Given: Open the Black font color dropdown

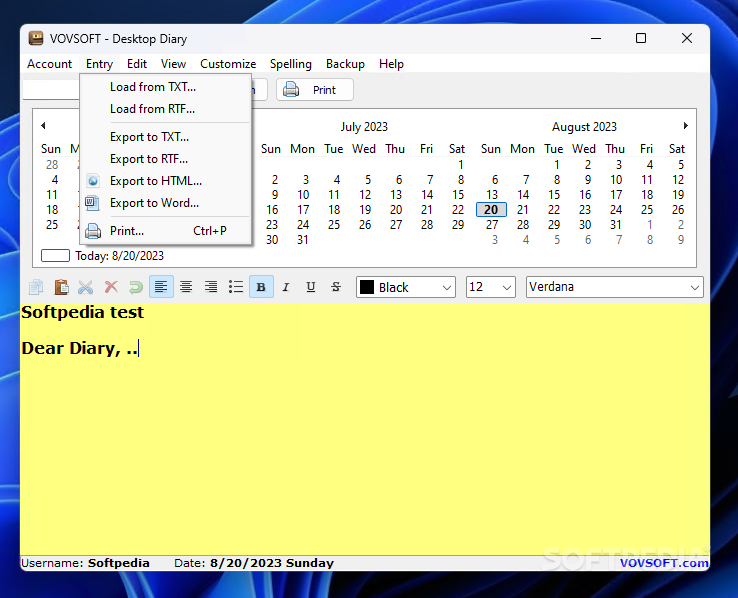Looking at the screenshot, I should click(406, 287).
